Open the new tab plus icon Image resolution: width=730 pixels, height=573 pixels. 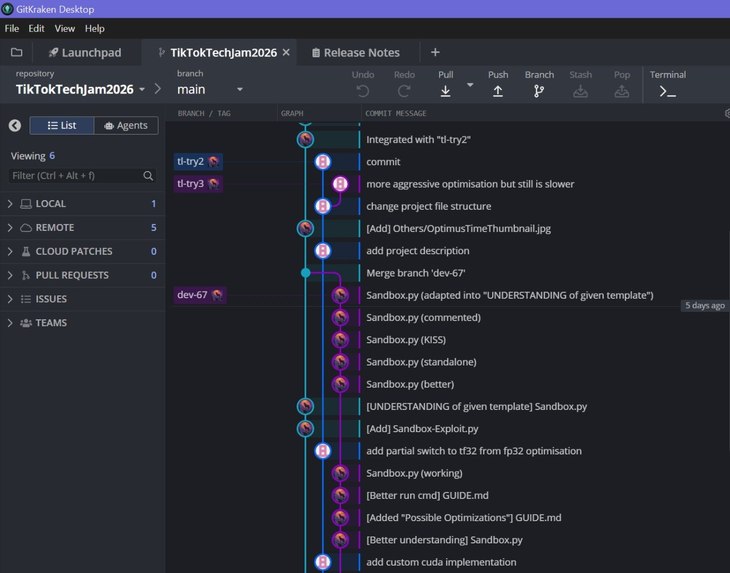(x=435, y=52)
